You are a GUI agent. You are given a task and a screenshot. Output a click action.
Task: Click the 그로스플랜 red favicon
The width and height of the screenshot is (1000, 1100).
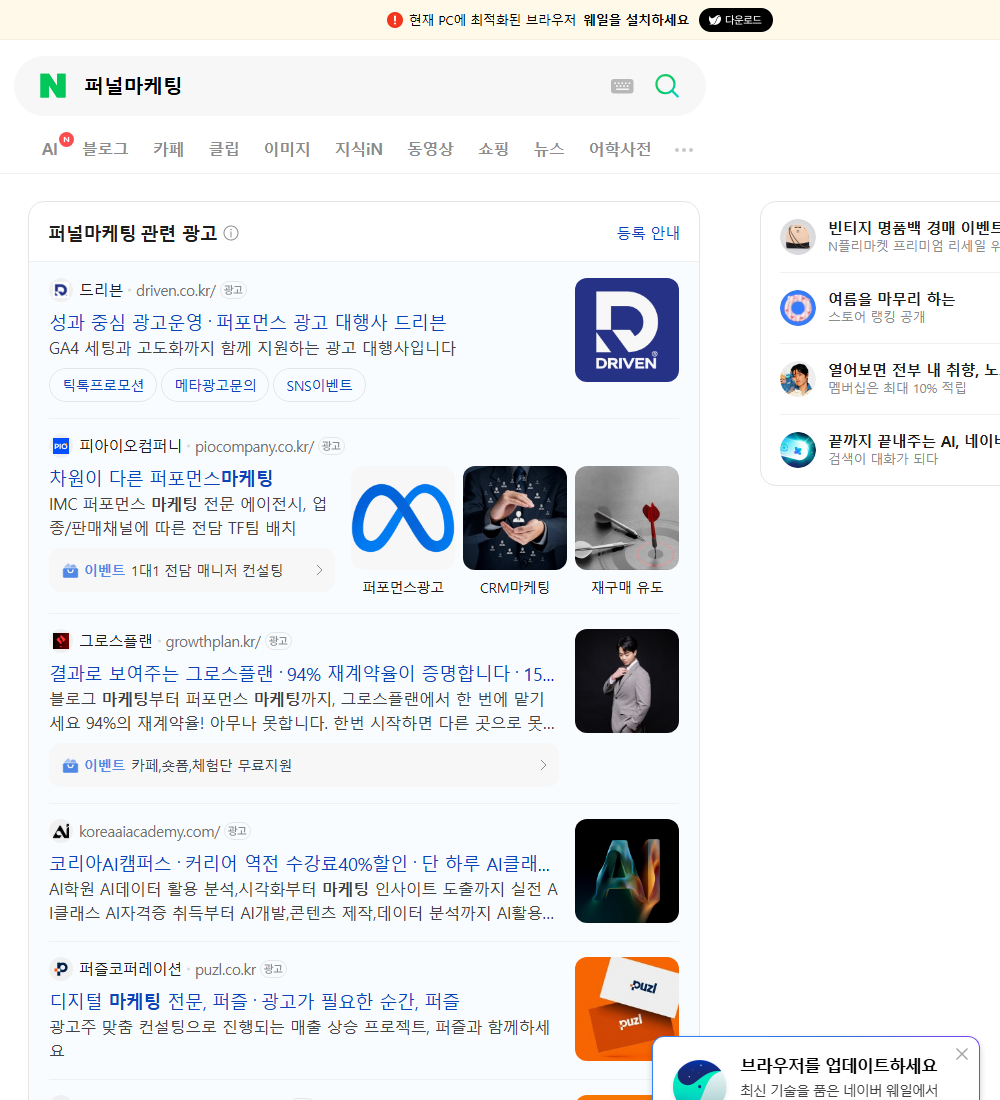pyautogui.click(x=61, y=640)
